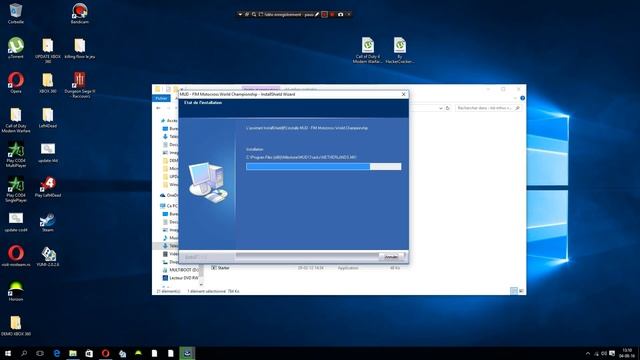Select the Left4Dead desktop folder

point(48,118)
